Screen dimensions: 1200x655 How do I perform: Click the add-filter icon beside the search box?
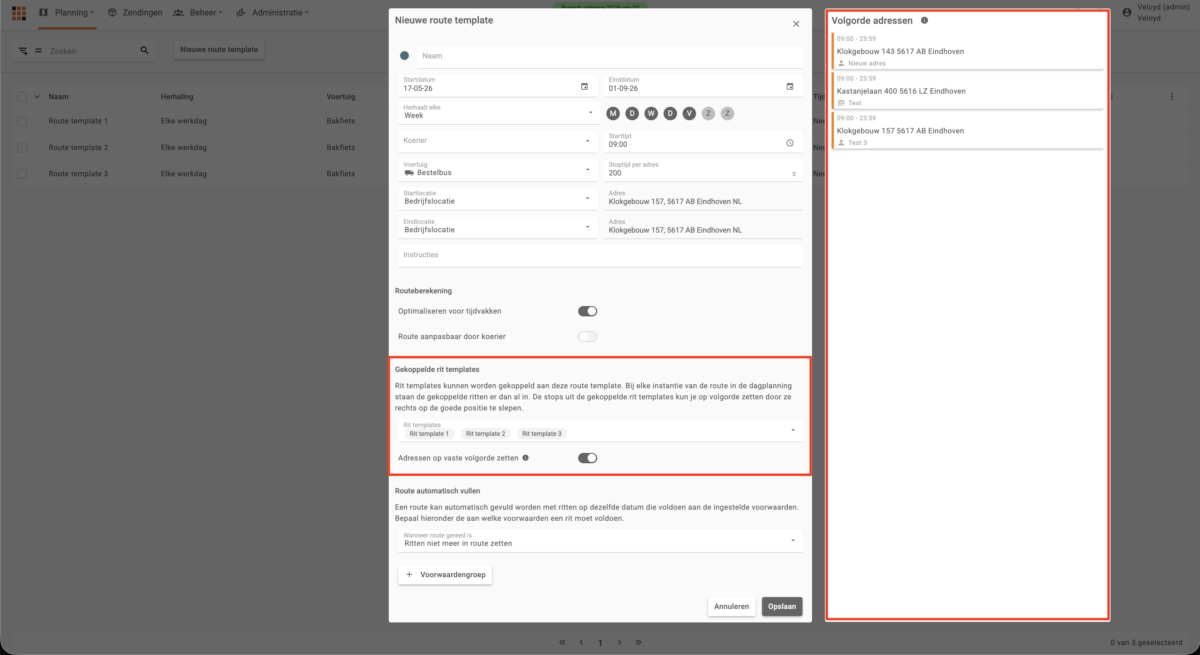click(22, 50)
